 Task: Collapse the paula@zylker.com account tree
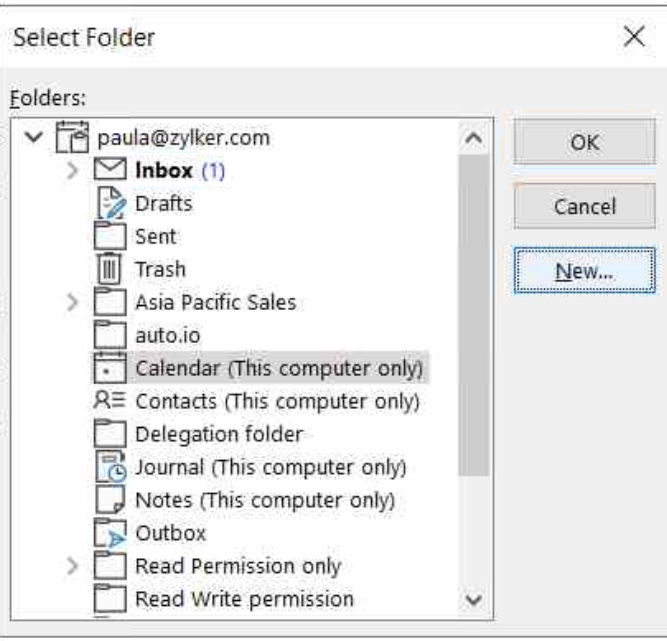click(36, 138)
